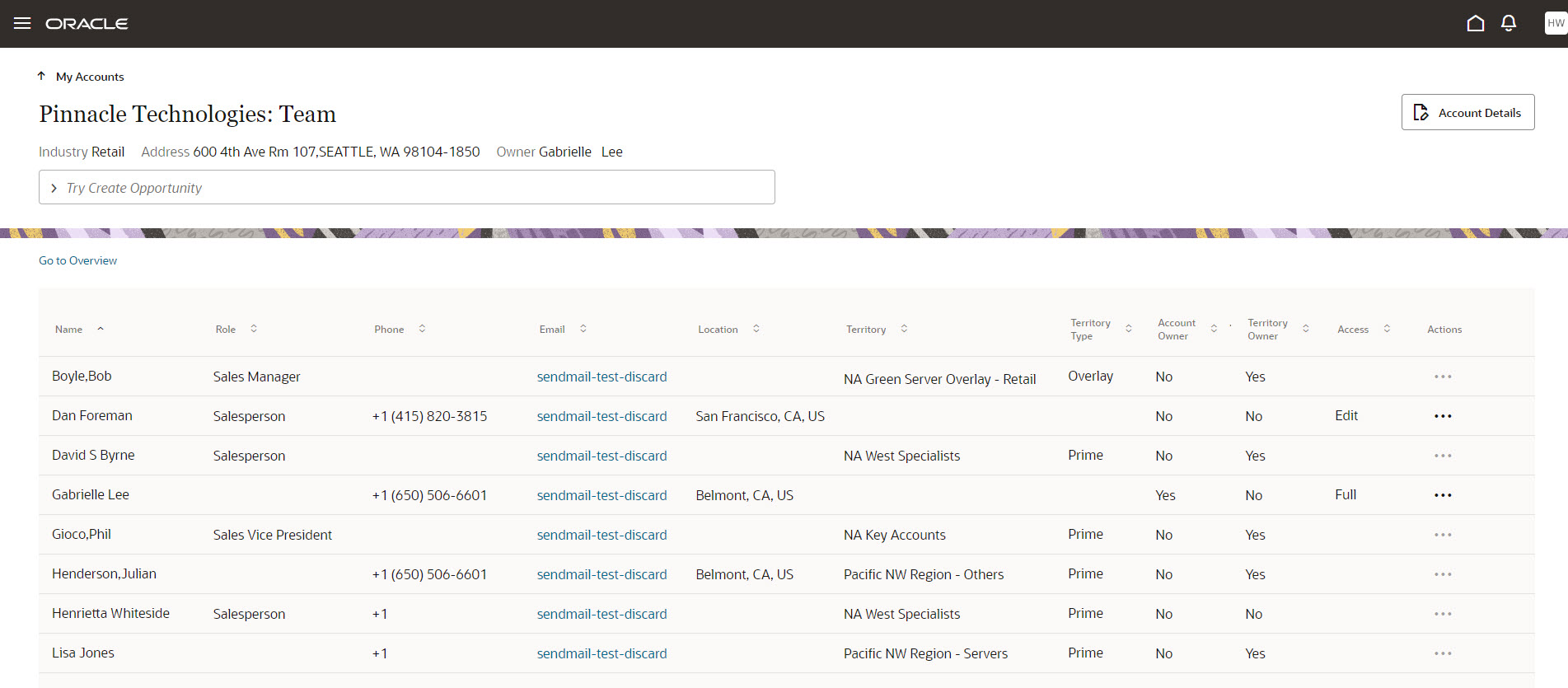The height and width of the screenshot is (688, 1568).
Task: Open actions menu for Boyle,Bob row
Action: pos(1443,377)
